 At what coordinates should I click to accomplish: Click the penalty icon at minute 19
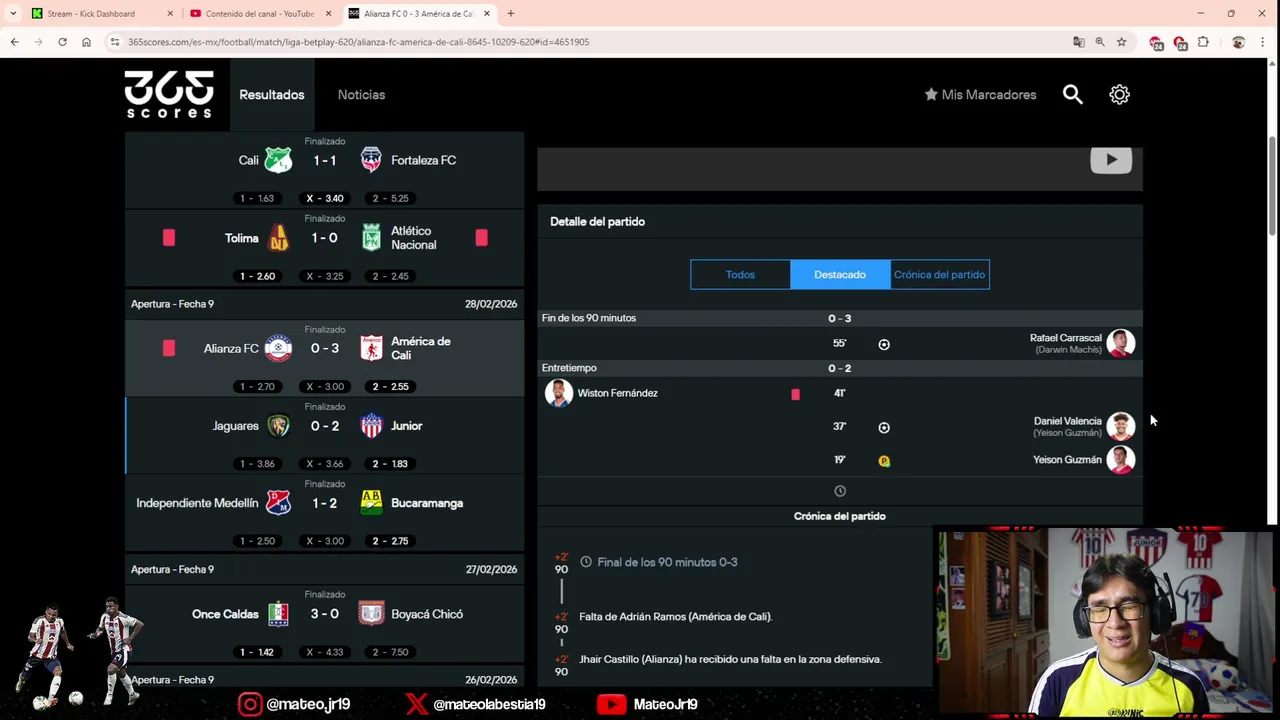(883, 461)
